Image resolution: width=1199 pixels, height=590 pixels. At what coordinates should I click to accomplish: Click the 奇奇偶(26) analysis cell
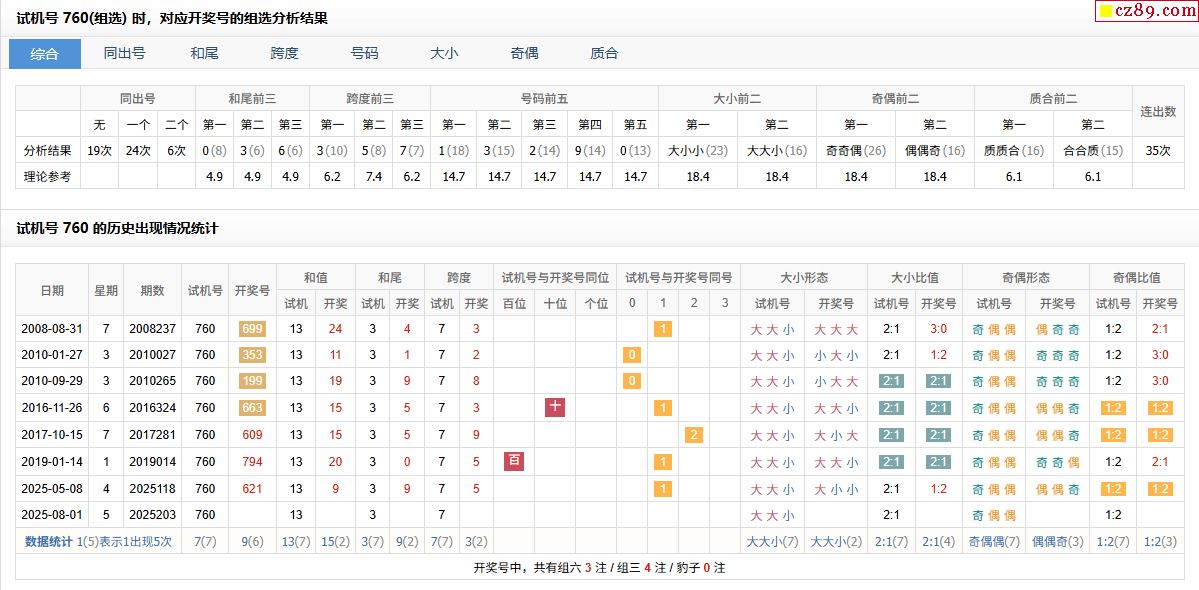click(x=856, y=151)
